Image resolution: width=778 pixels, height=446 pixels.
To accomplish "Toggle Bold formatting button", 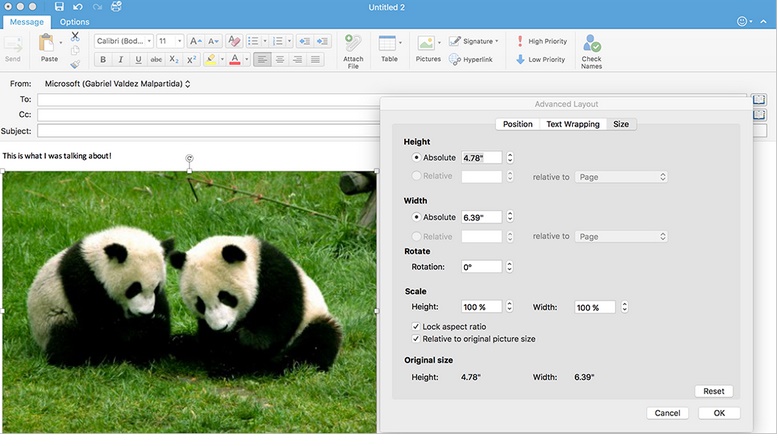I will coord(103,60).
